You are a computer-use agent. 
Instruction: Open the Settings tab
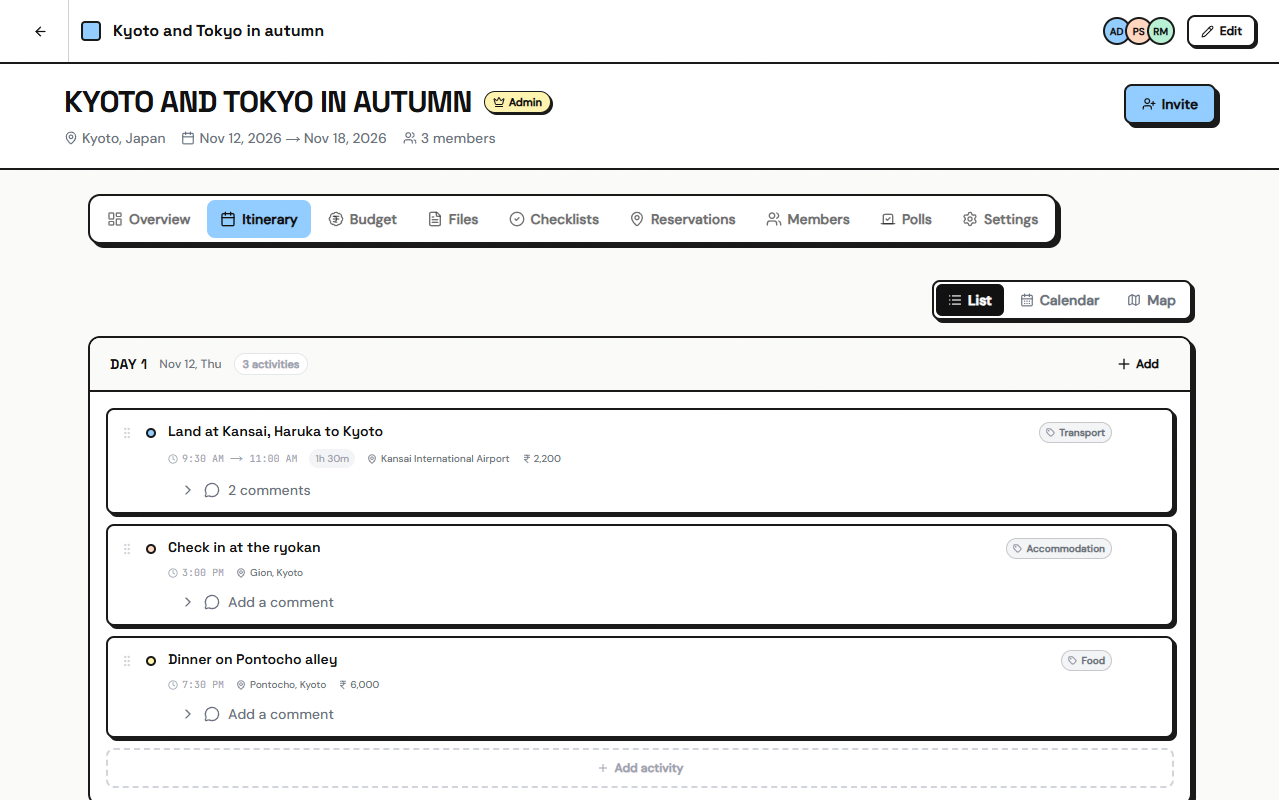pyautogui.click(x=1000, y=219)
